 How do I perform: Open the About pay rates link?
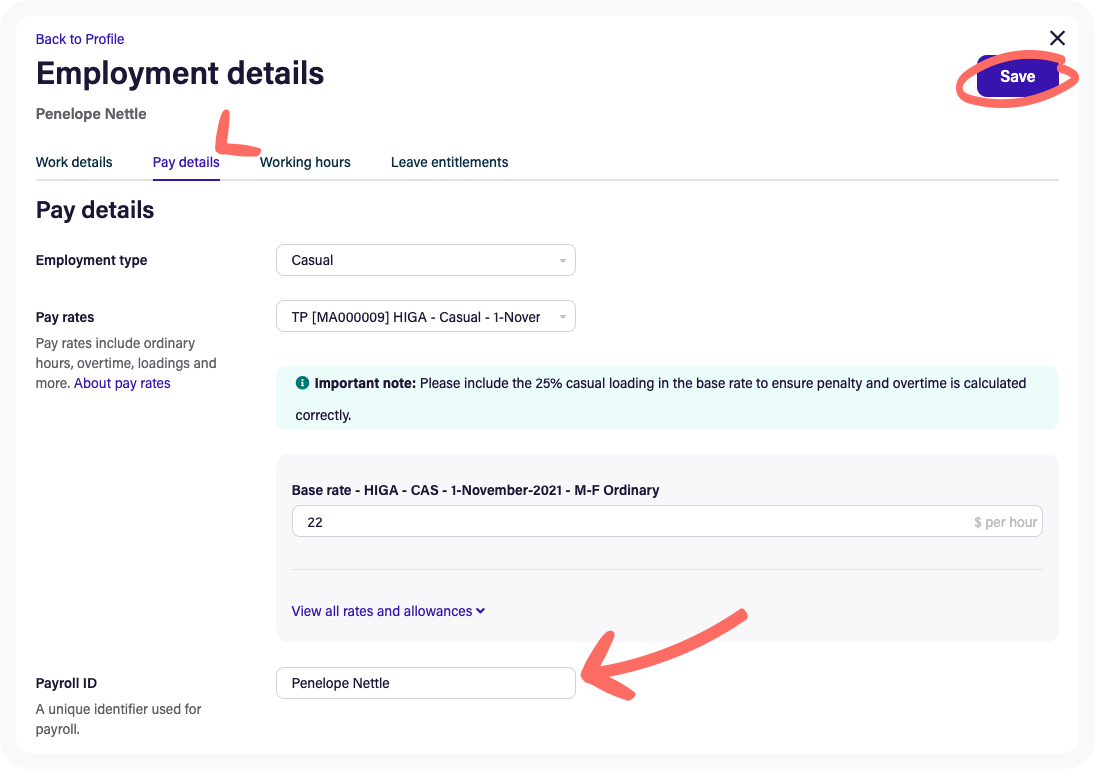pyautogui.click(x=122, y=382)
